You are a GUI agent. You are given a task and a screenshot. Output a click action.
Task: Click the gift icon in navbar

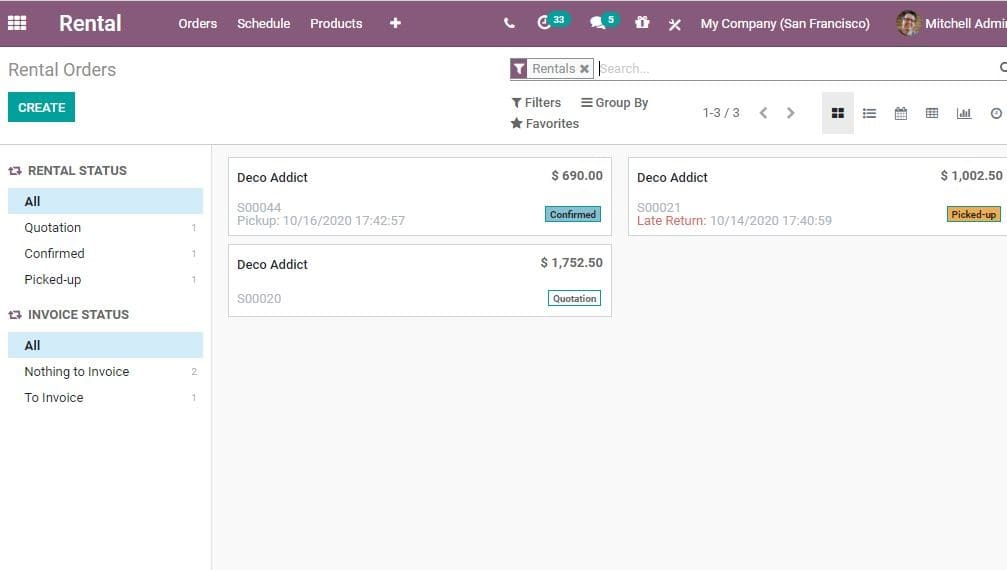(642, 23)
